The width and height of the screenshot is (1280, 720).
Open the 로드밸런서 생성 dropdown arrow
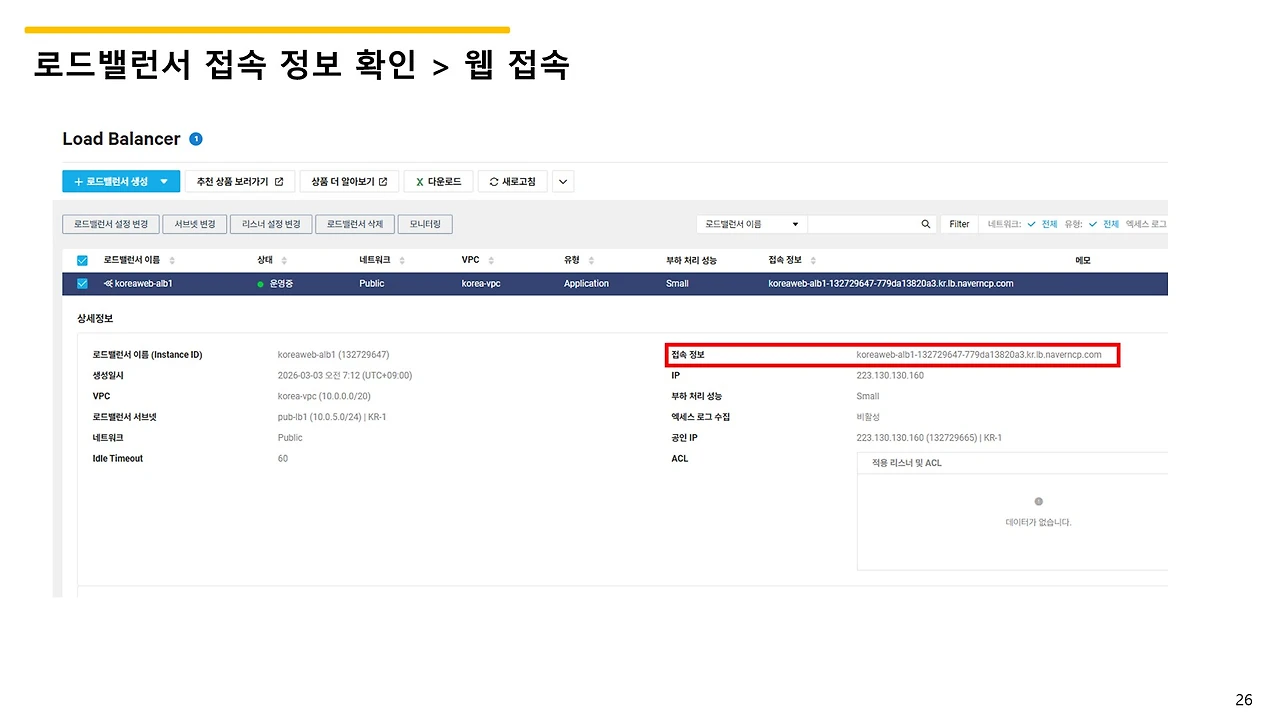(x=165, y=181)
